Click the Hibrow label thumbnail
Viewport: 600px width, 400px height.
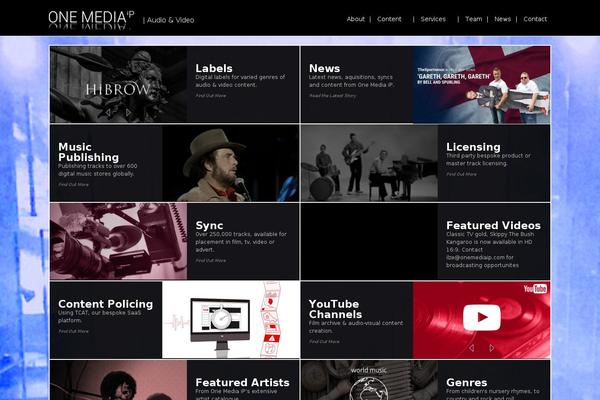119,85
